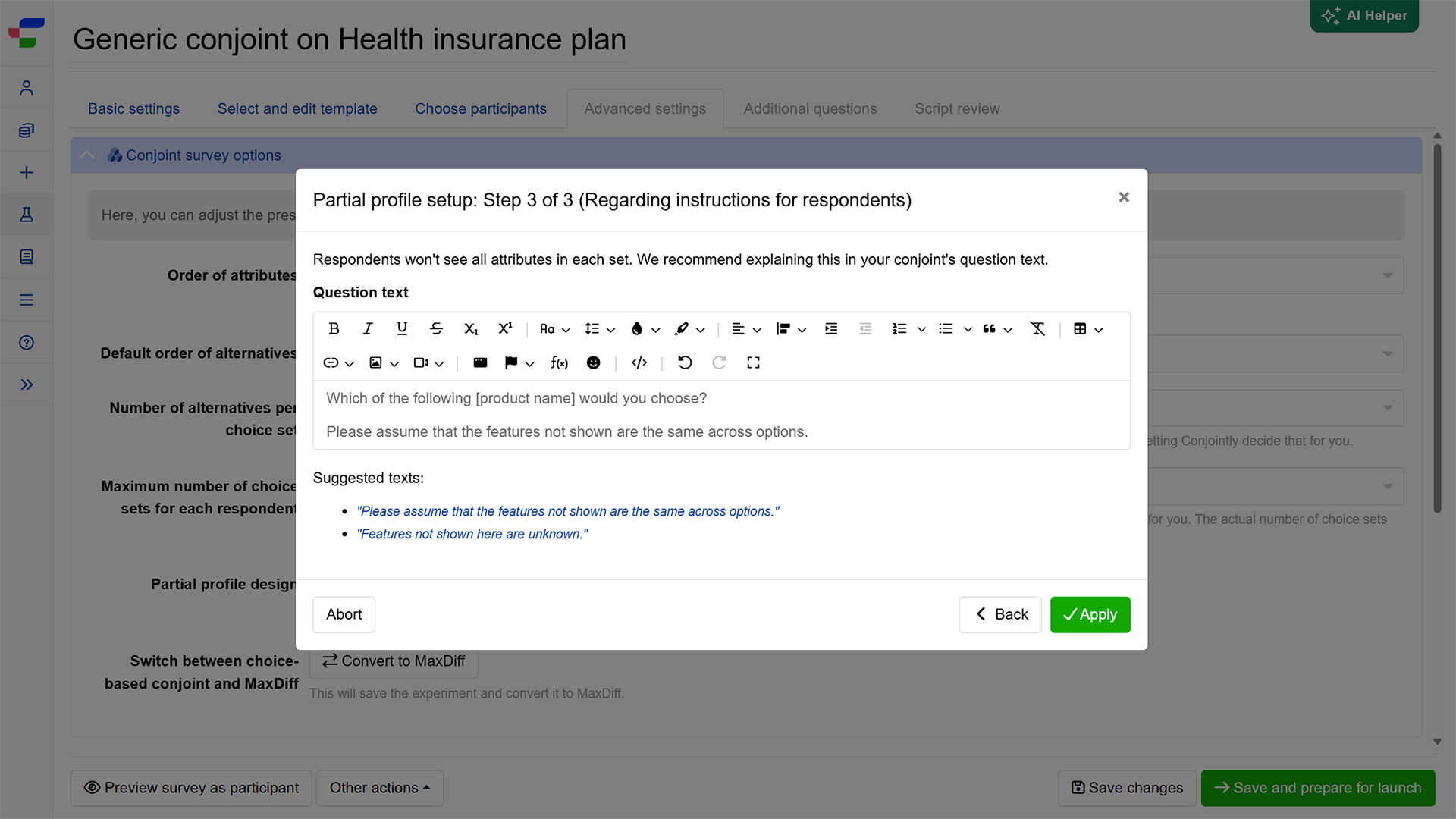Open the insert video menu

click(428, 362)
